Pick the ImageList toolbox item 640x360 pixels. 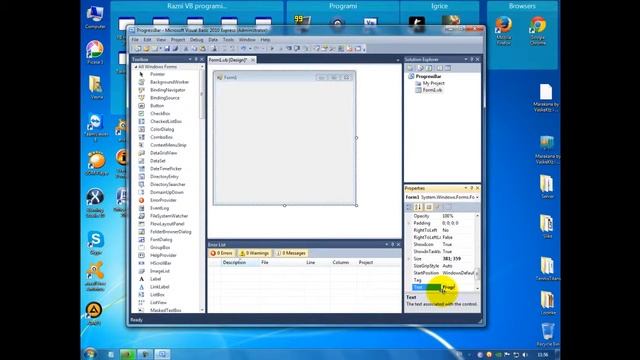tap(160, 271)
